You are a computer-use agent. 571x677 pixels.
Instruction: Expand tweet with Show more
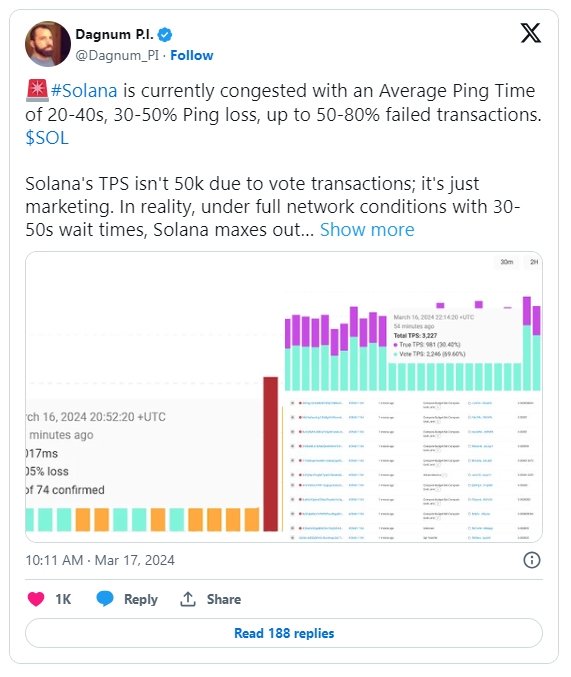click(x=367, y=230)
